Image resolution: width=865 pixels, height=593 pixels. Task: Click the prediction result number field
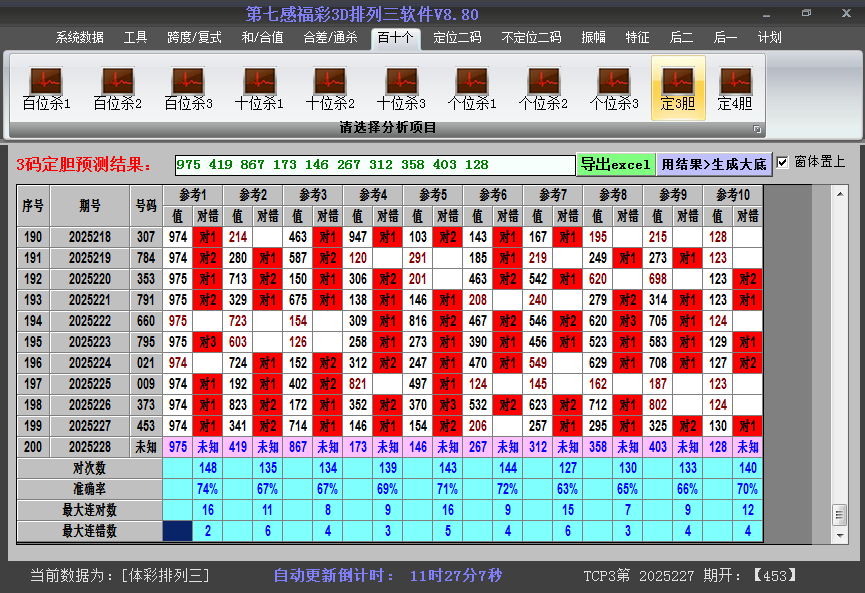[x=374, y=164]
